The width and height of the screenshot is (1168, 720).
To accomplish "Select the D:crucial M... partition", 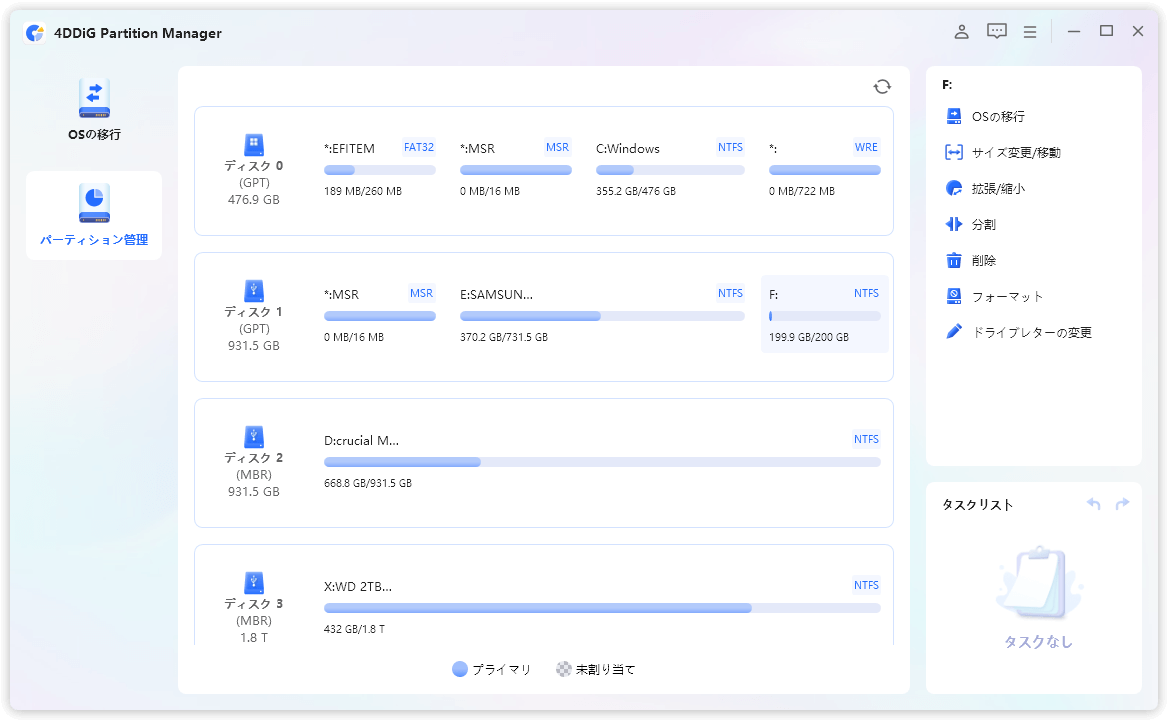I will (x=602, y=462).
